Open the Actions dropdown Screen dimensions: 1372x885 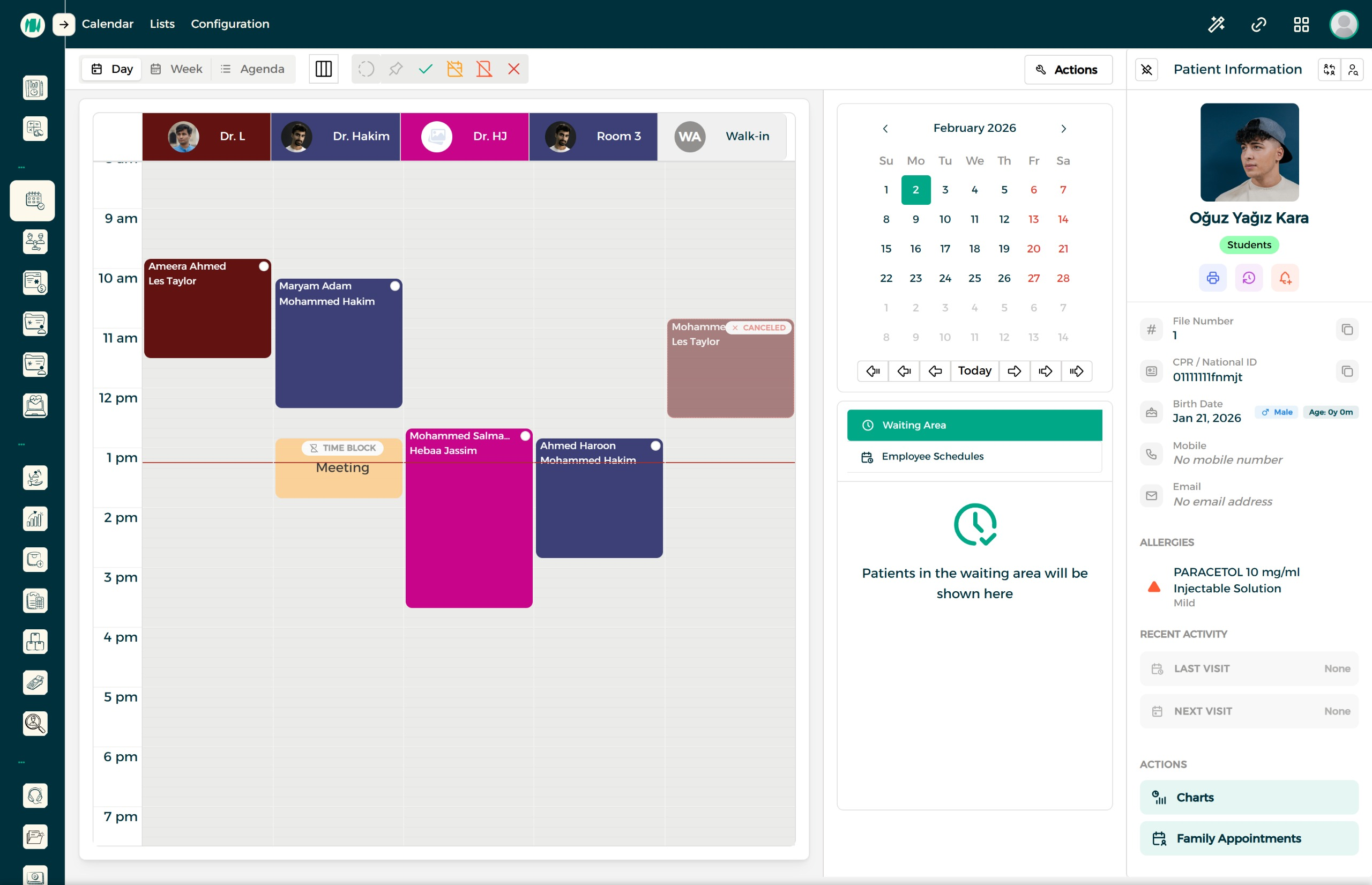tap(1068, 69)
